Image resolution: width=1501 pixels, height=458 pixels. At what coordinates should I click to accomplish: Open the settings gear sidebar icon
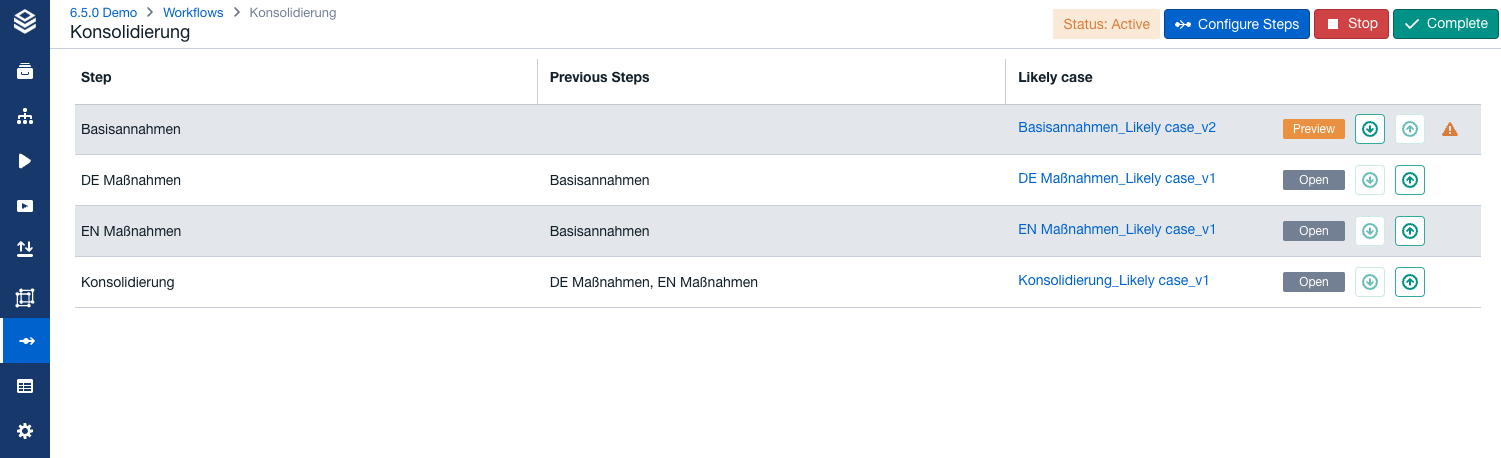[x=25, y=431]
